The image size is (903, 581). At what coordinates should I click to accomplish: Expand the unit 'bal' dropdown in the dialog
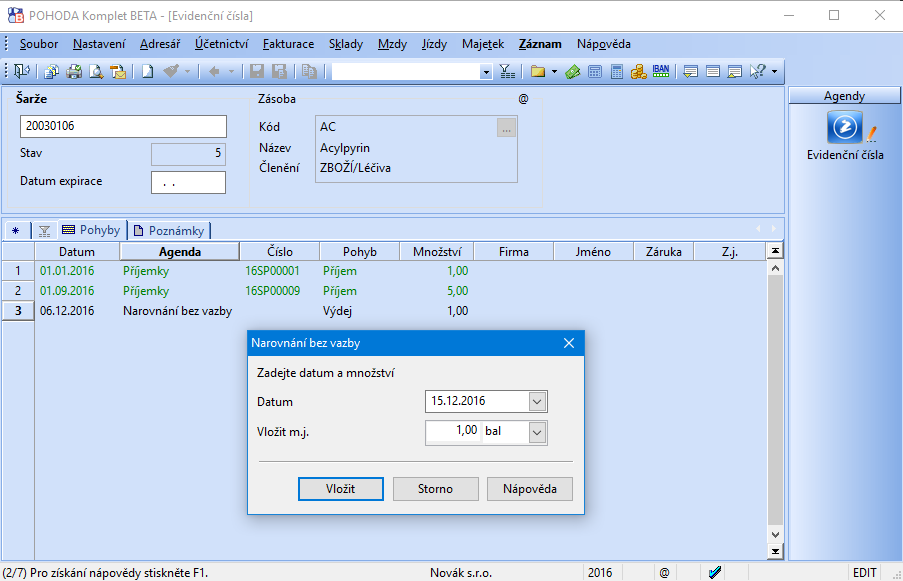[x=537, y=432]
